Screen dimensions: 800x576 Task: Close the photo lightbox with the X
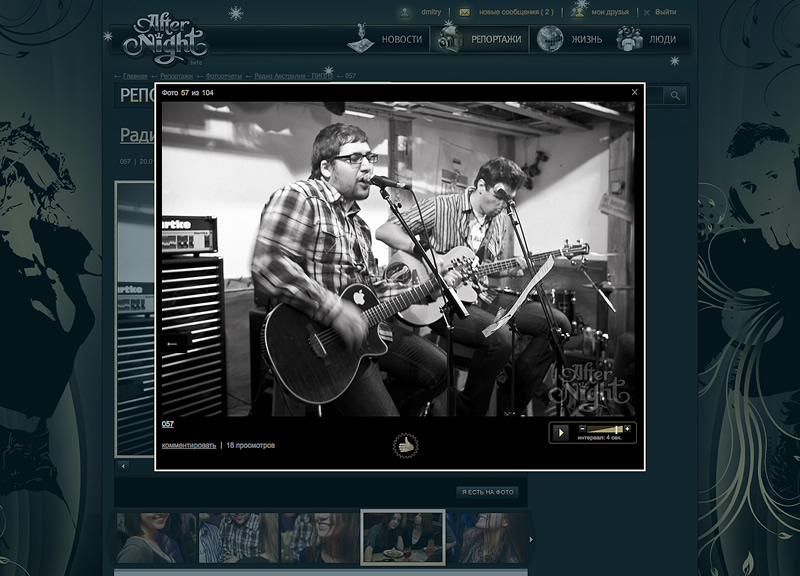[635, 92]
